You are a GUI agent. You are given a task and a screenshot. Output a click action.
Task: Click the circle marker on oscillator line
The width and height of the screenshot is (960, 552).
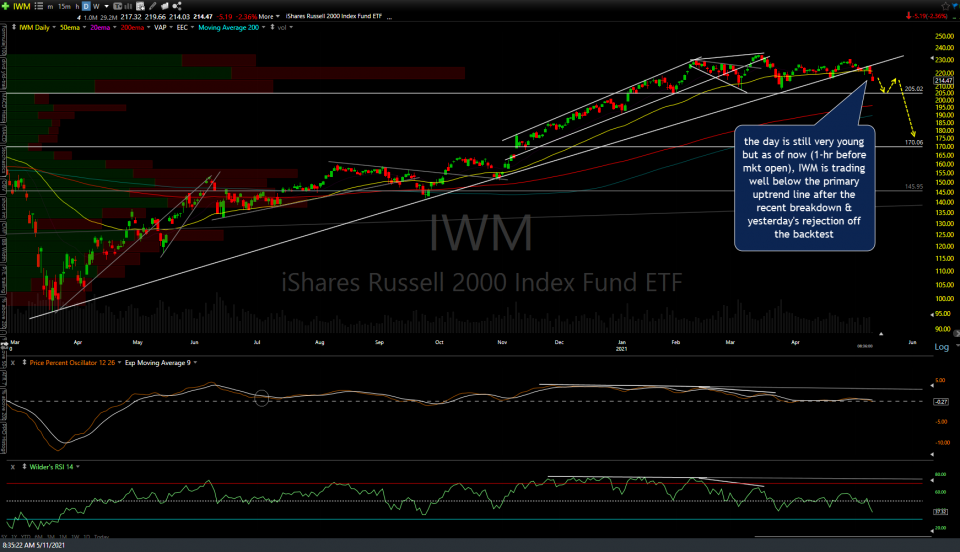pos(261,398)
